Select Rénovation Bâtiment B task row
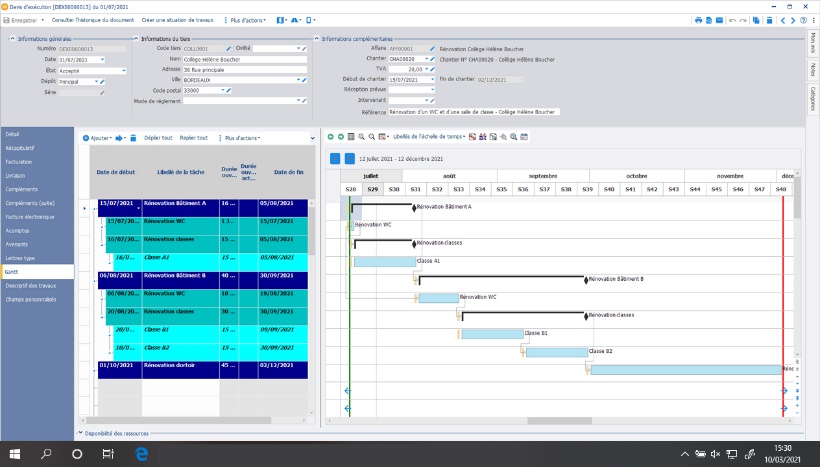Image resolution: width=820 pixels, height=467 pixels. [x=203, y=281]
